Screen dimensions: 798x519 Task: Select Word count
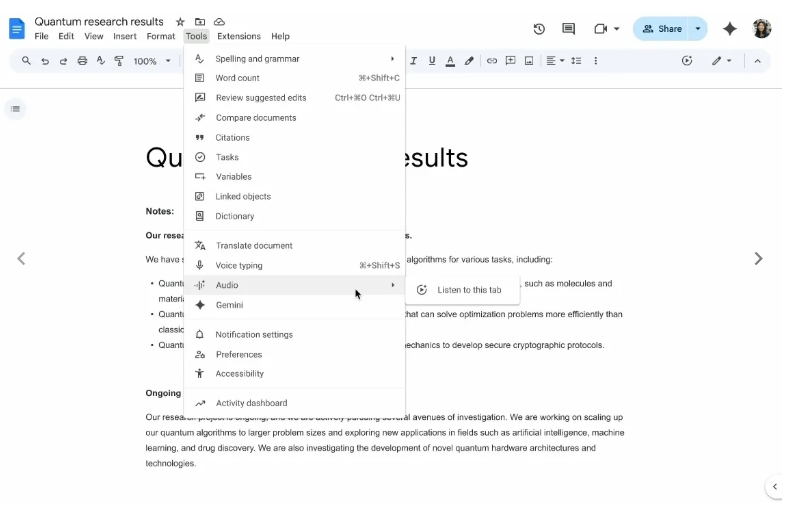pos(295,78)
